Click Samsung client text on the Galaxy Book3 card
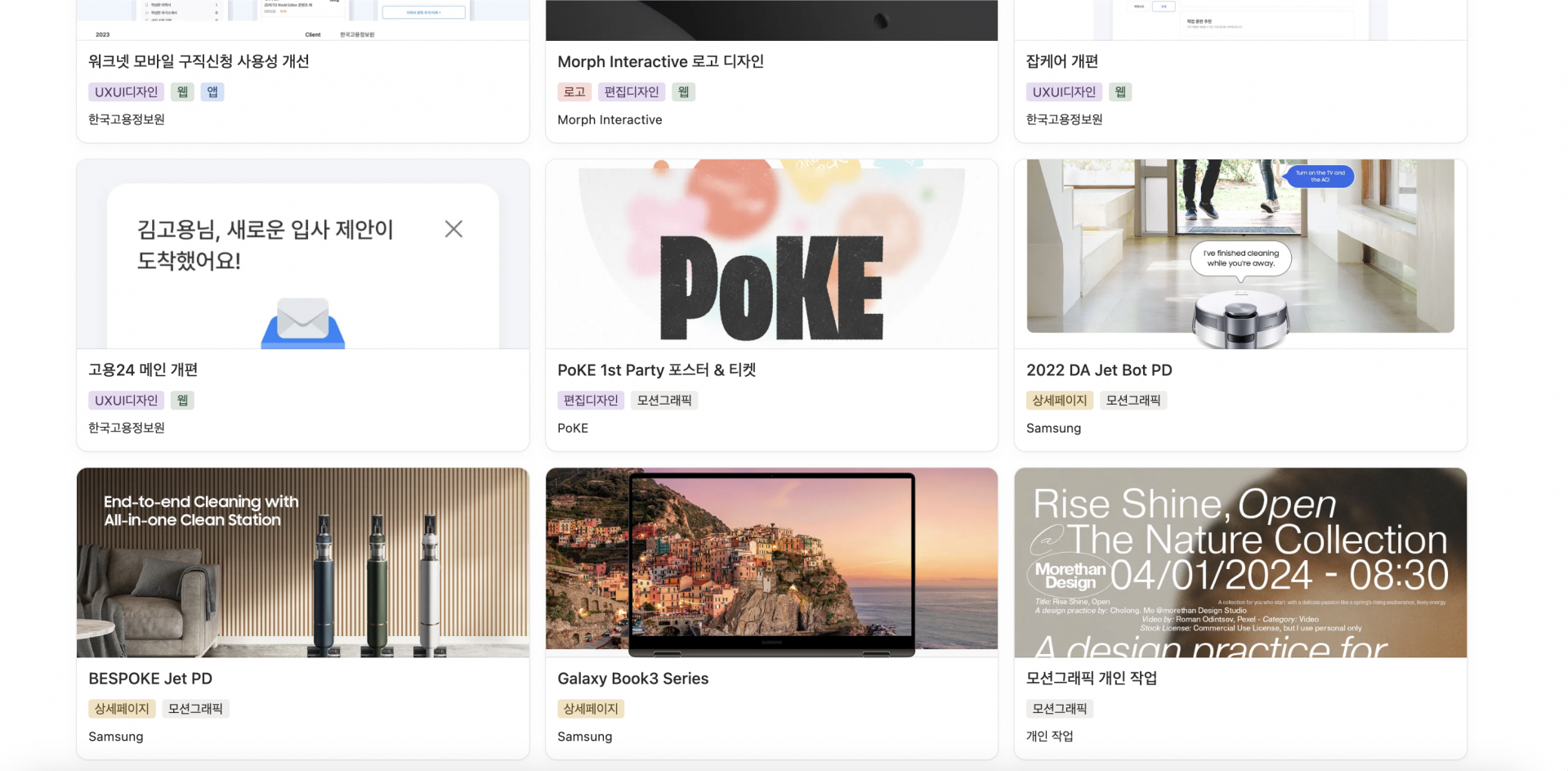The width and height of the screenshot is (1568, 771). click(585, 736)
